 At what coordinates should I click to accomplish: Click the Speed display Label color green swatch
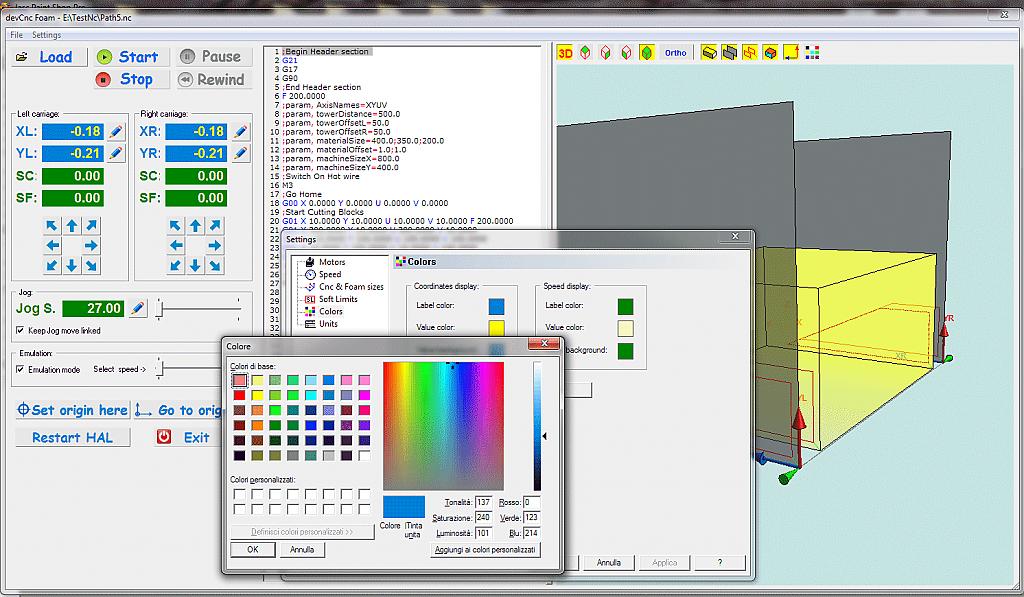(625, 306)
